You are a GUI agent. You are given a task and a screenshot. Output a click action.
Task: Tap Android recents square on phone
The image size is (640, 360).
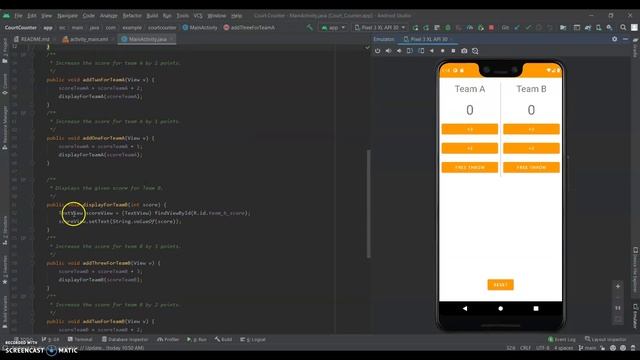536,309
